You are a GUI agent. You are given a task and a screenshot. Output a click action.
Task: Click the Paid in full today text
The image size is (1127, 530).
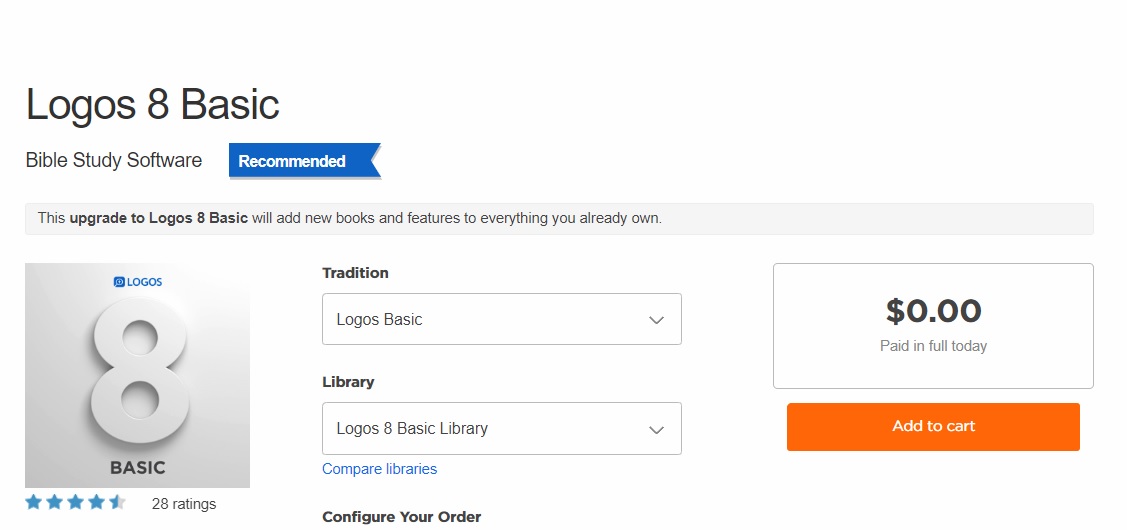(x=933, y=346)
